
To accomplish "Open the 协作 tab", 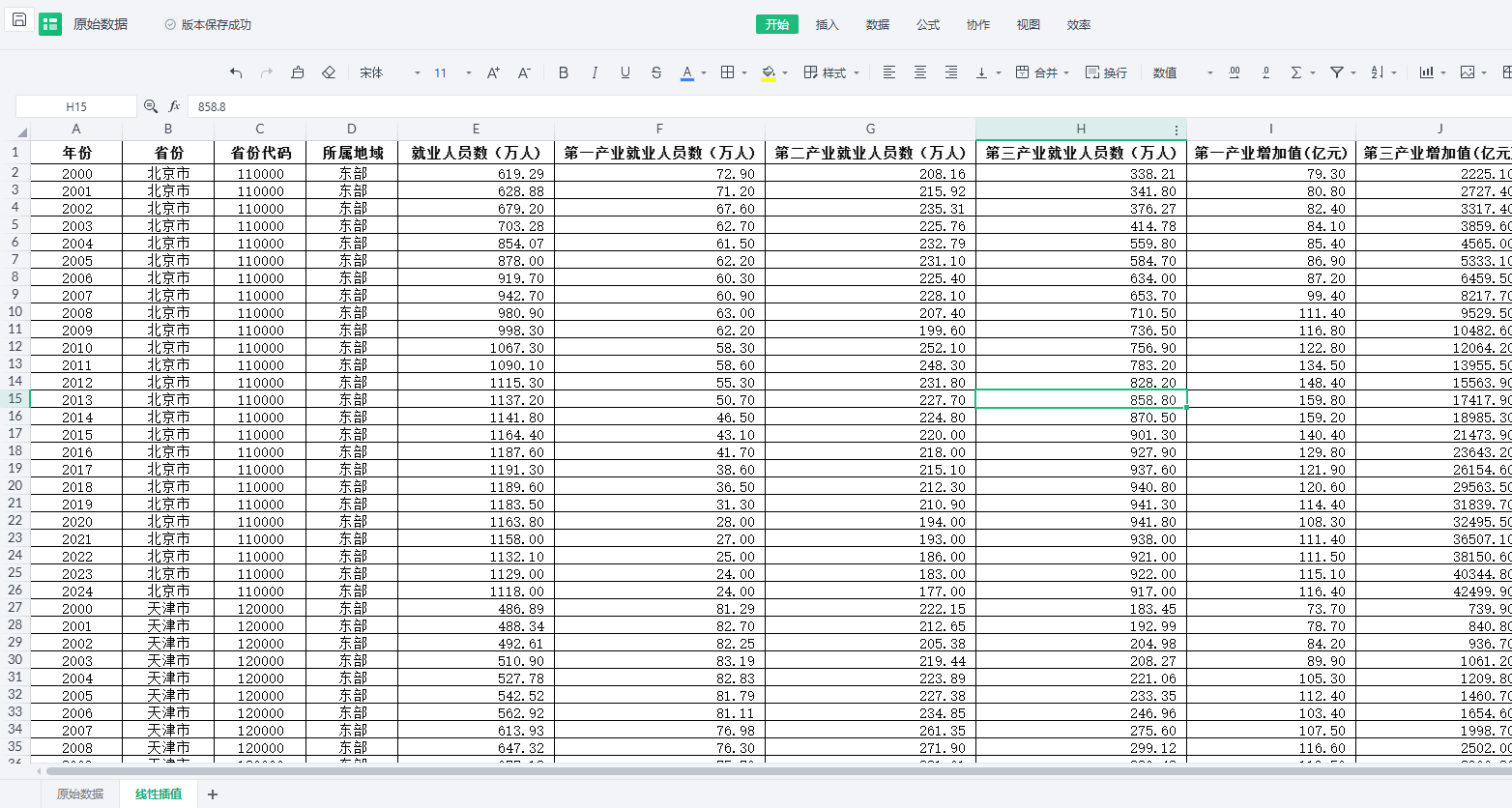I will pos(978,24).
